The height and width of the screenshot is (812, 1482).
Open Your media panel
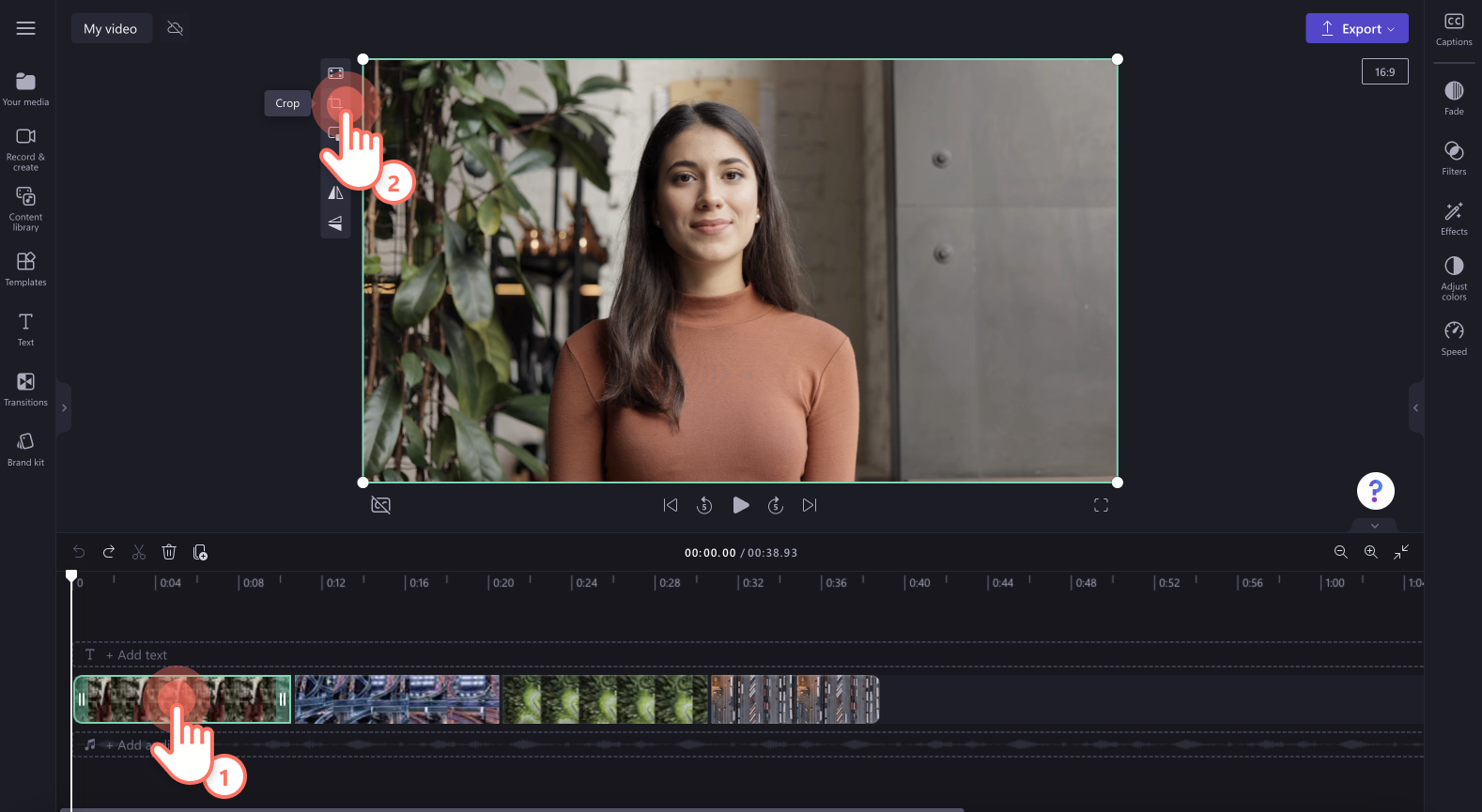tap(25, 89)
